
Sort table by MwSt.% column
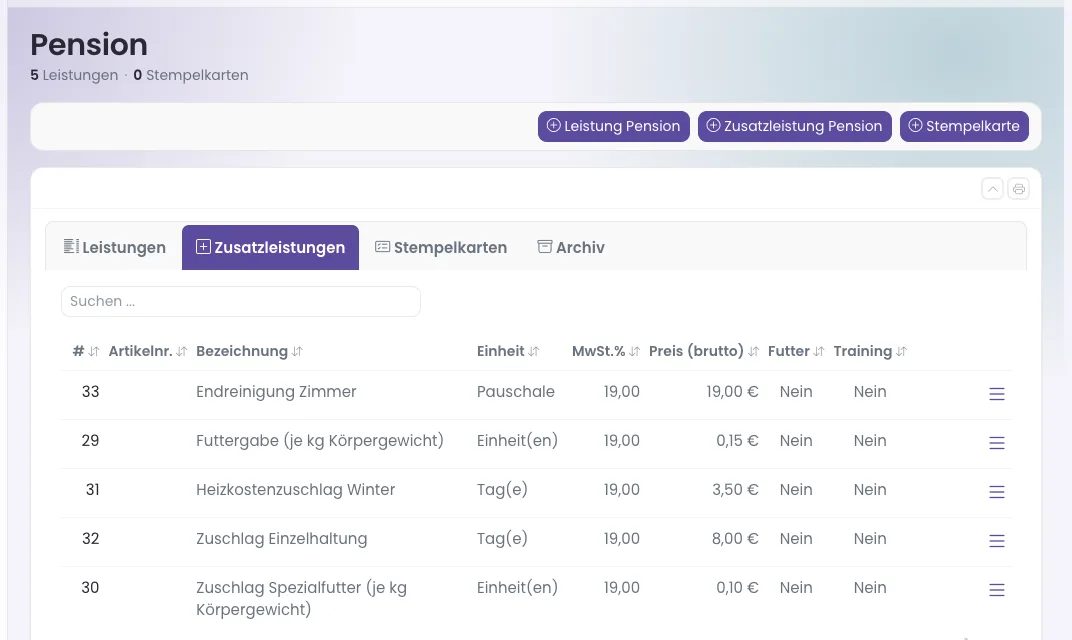point(606,351)
